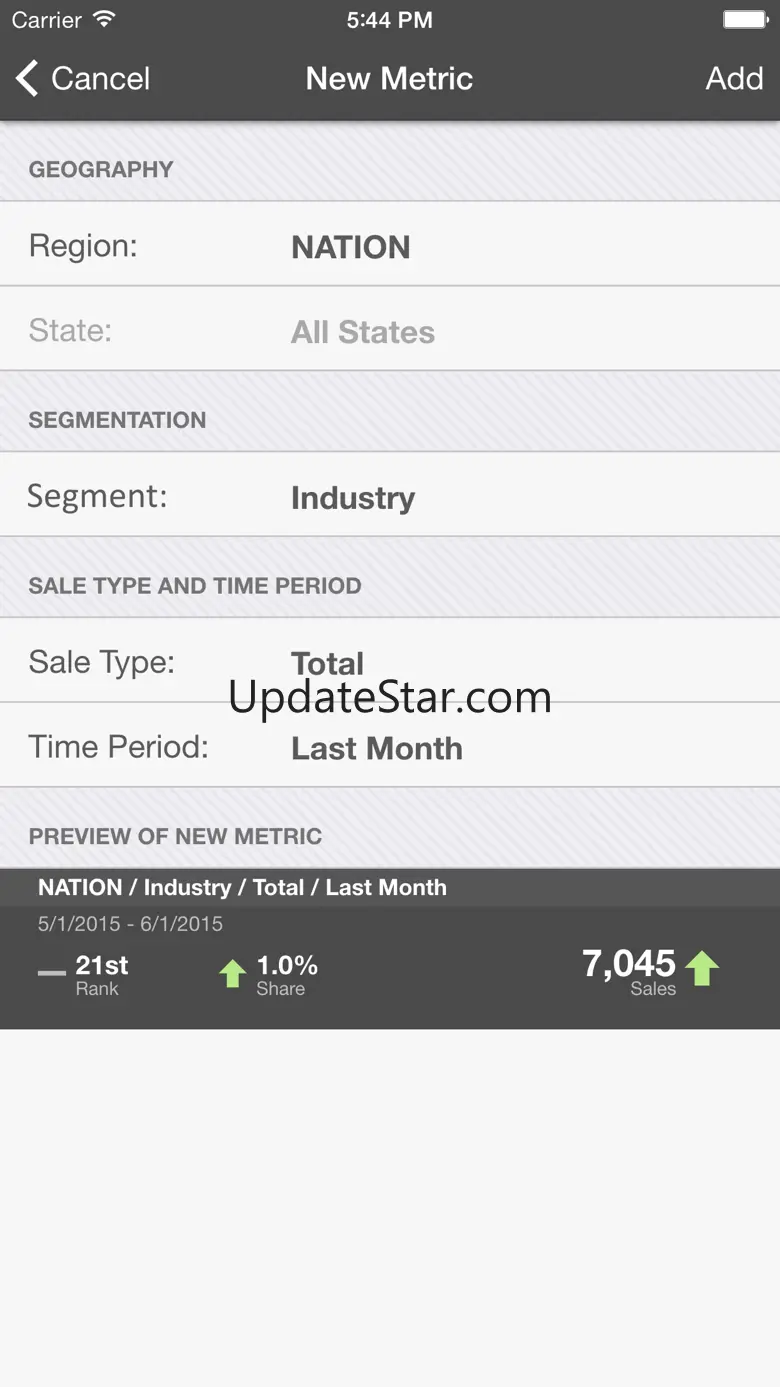780x1387 pixels.
Task: Tap the battery icon in status bar
Action: point(744,19)
